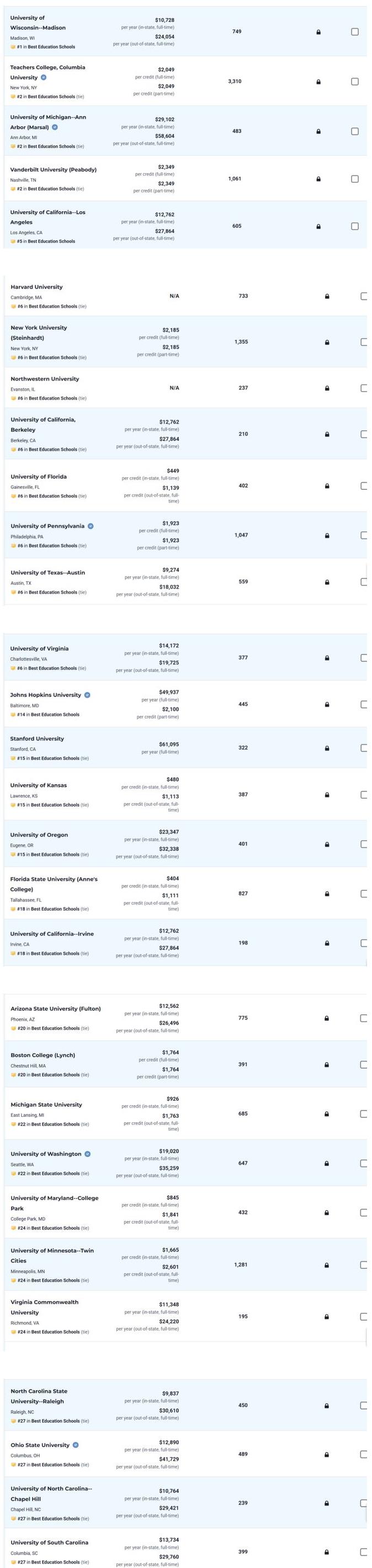Open the University of Texas--Austin page

point(48,573)
